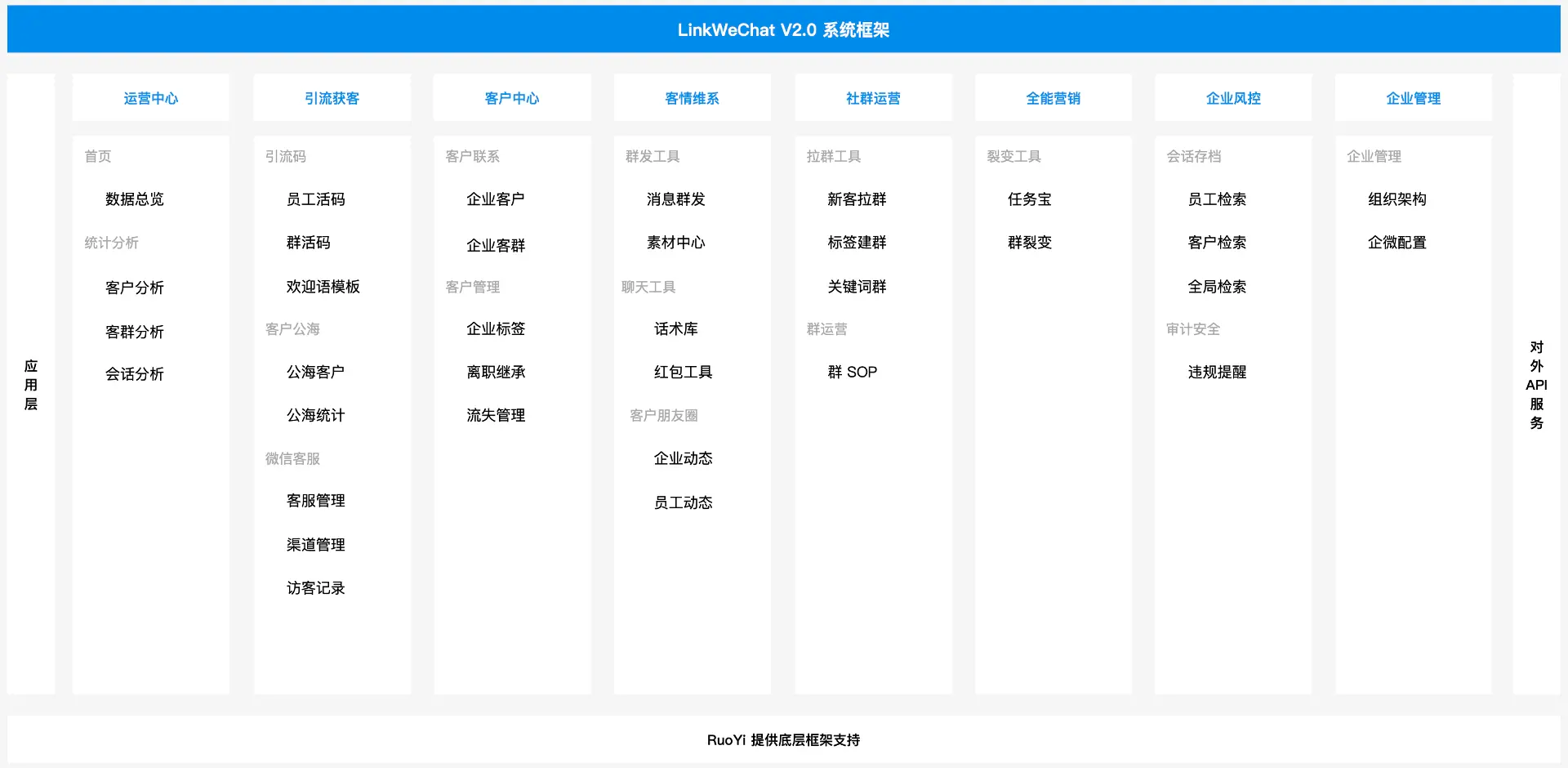
Task: Open the 离职继承 entry
Action: tap(496, 372)
